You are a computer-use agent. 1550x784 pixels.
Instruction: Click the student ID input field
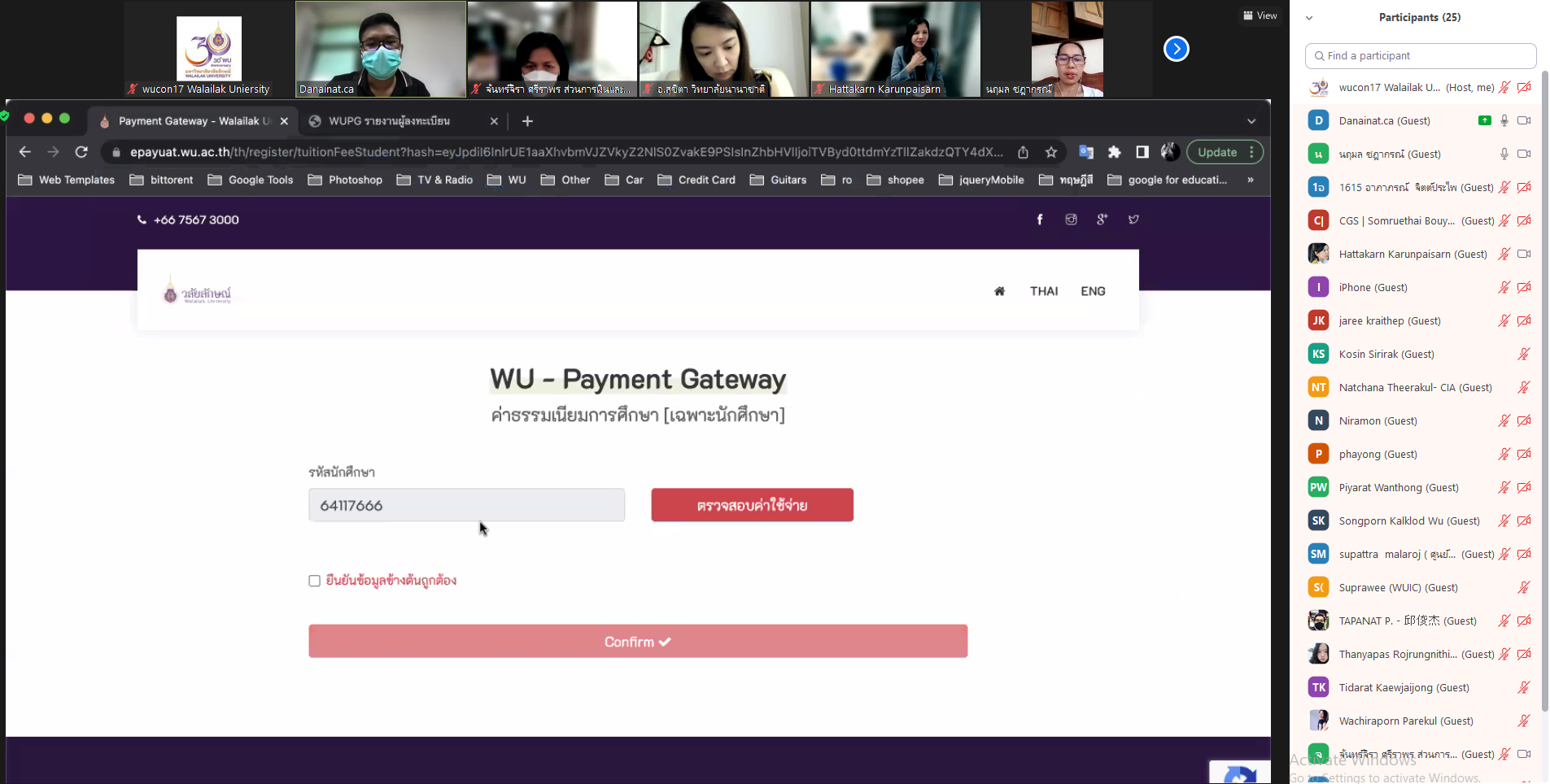pyautogui.click(x=466, y=505)
